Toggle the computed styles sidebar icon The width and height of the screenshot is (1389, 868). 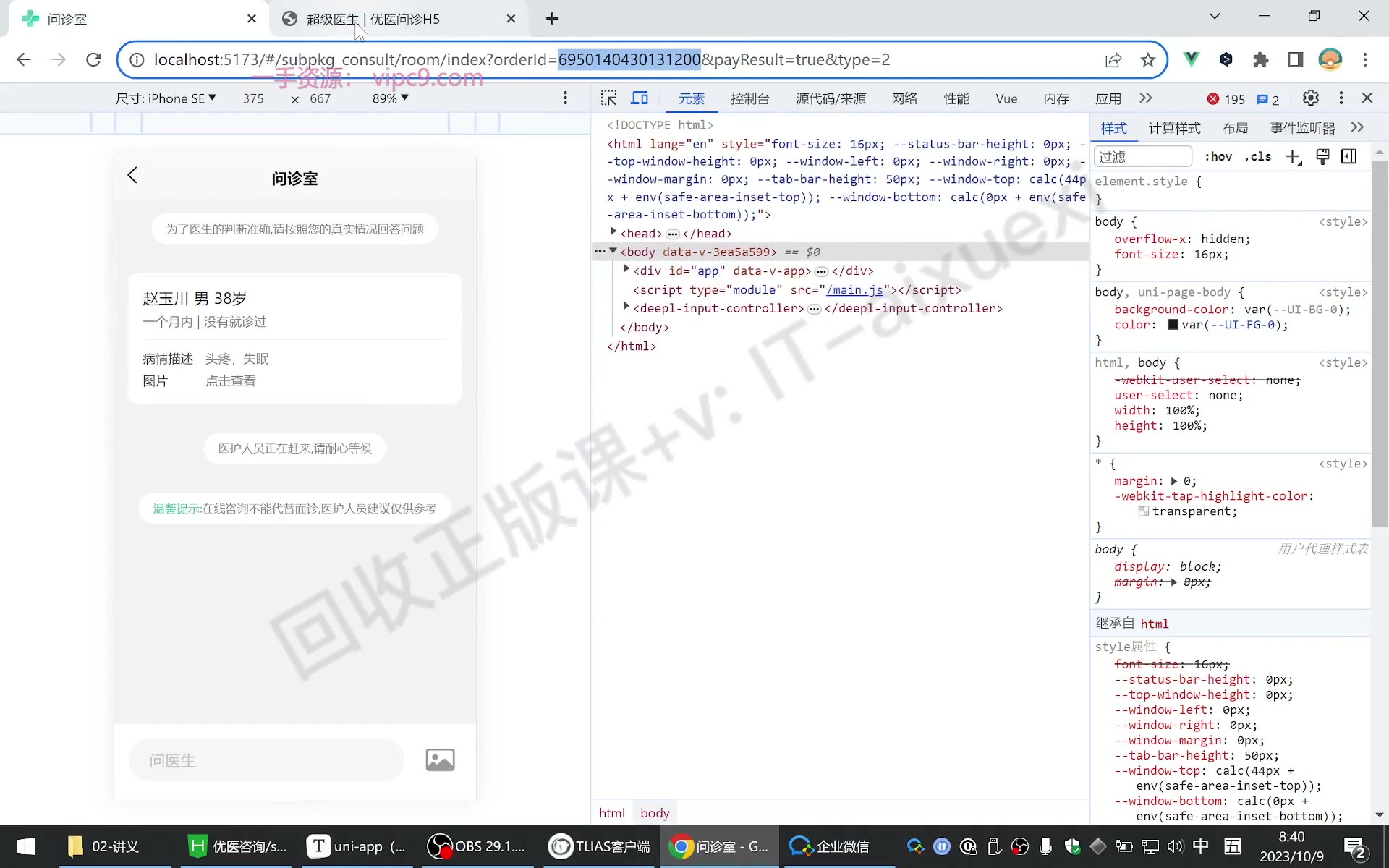1349,157
